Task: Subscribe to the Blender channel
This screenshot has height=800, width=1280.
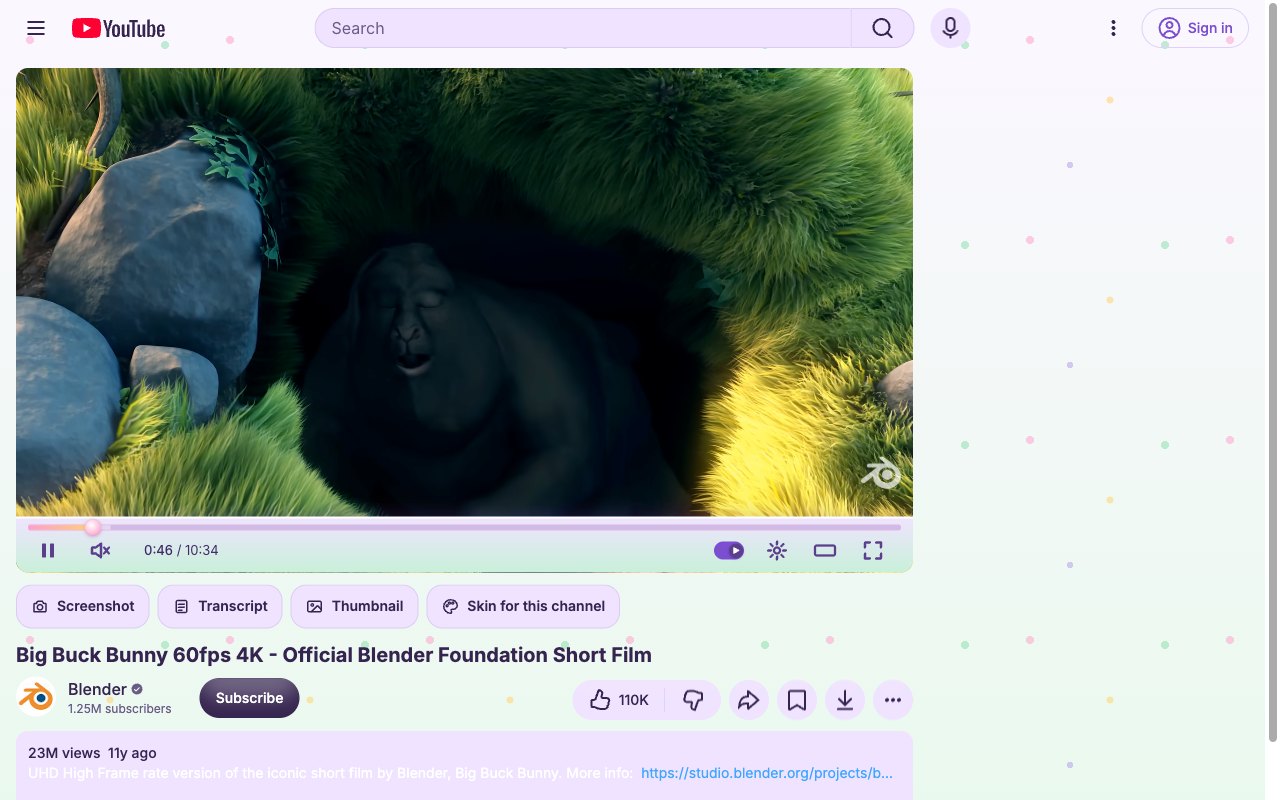Action: [x=249, y=698]
